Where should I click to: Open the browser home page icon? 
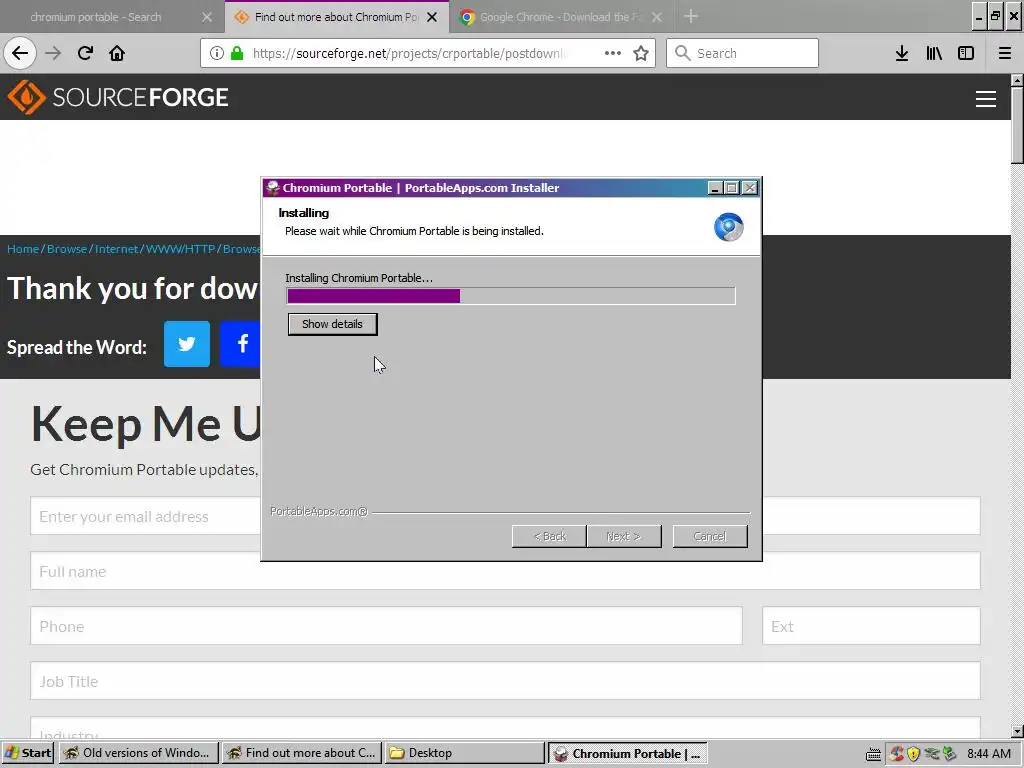pyautogui.click(x=117, y=53)
